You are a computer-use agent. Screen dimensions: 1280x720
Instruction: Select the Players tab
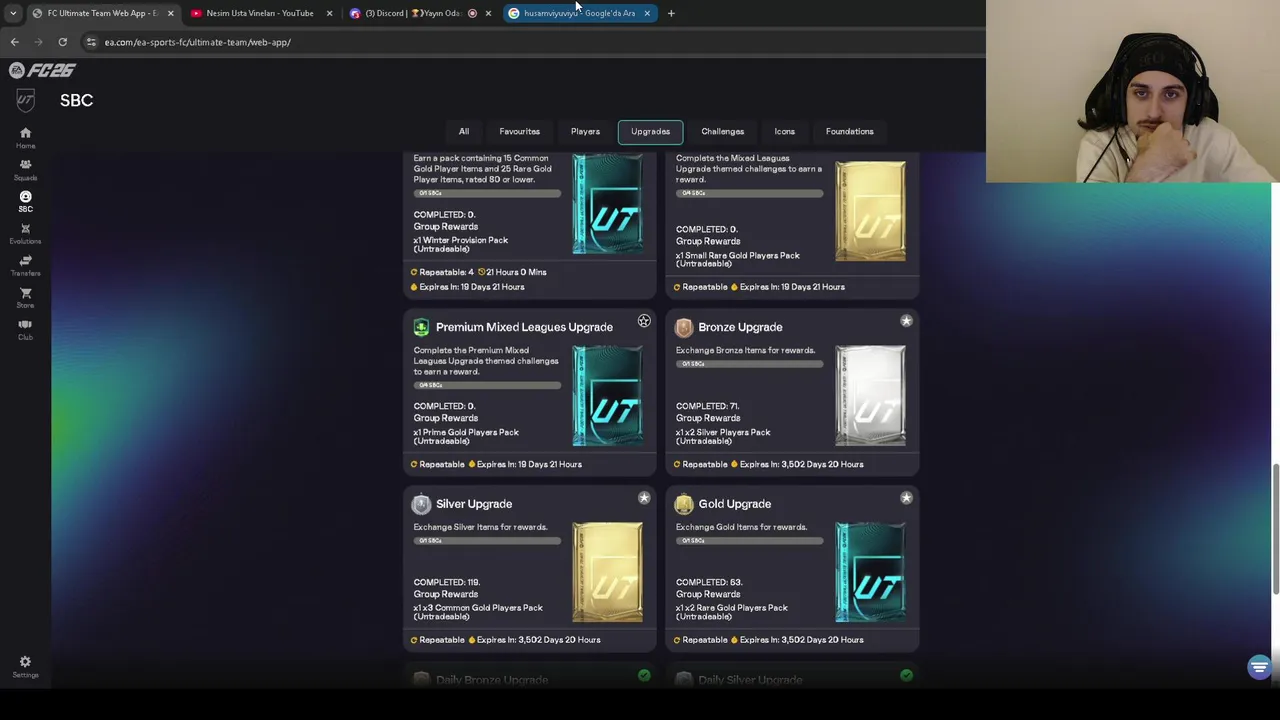(585, 131)
